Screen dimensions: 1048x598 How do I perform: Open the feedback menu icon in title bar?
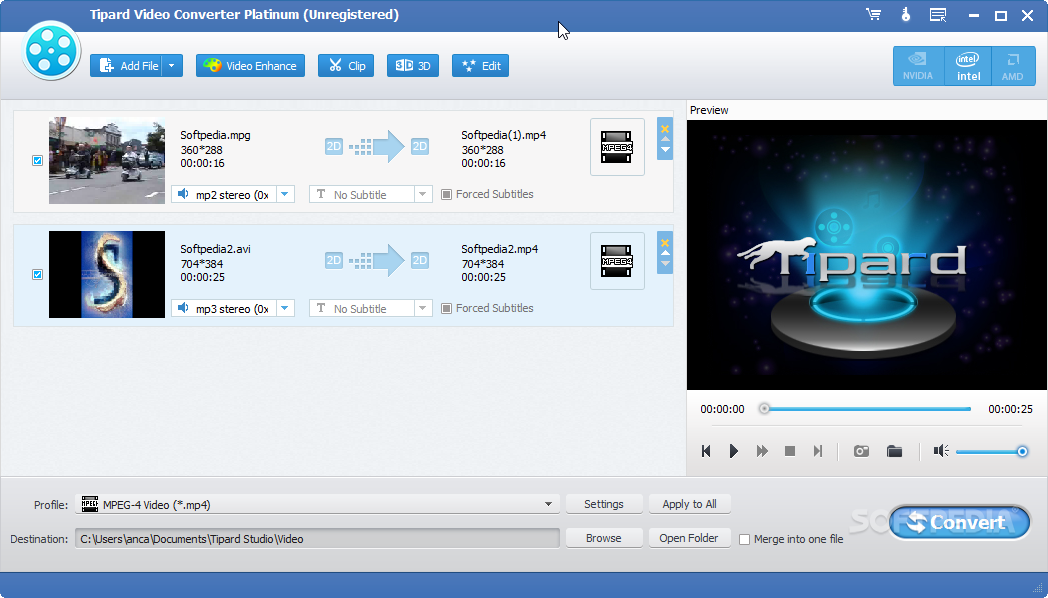pos(938,15)
